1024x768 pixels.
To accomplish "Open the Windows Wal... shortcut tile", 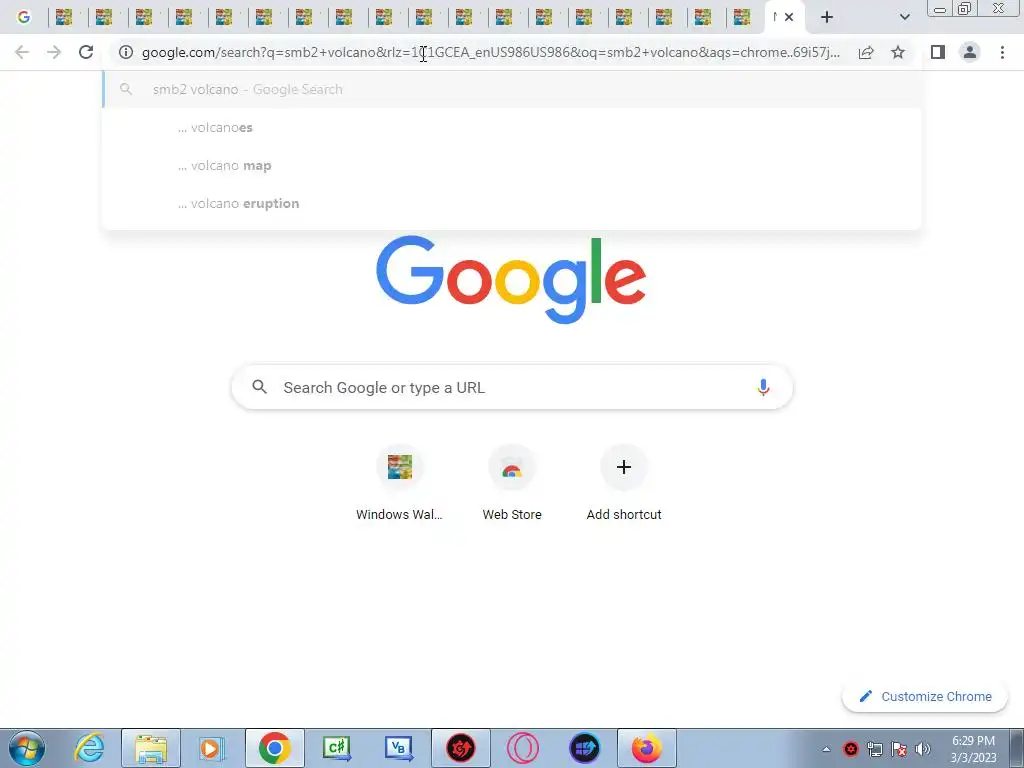I will [x=399, y=484].
